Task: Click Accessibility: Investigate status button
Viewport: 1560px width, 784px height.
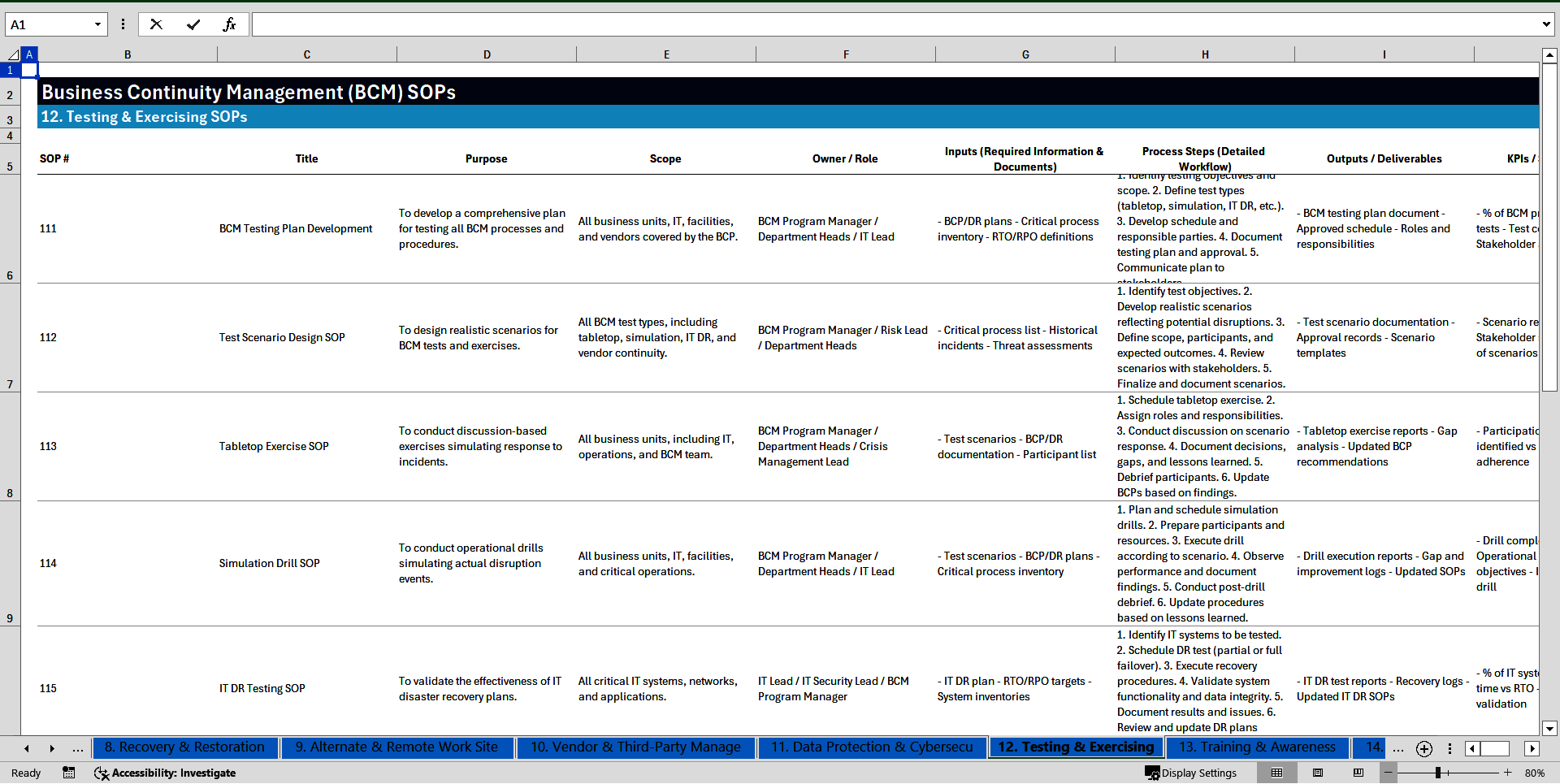Action: coord(165,773)
